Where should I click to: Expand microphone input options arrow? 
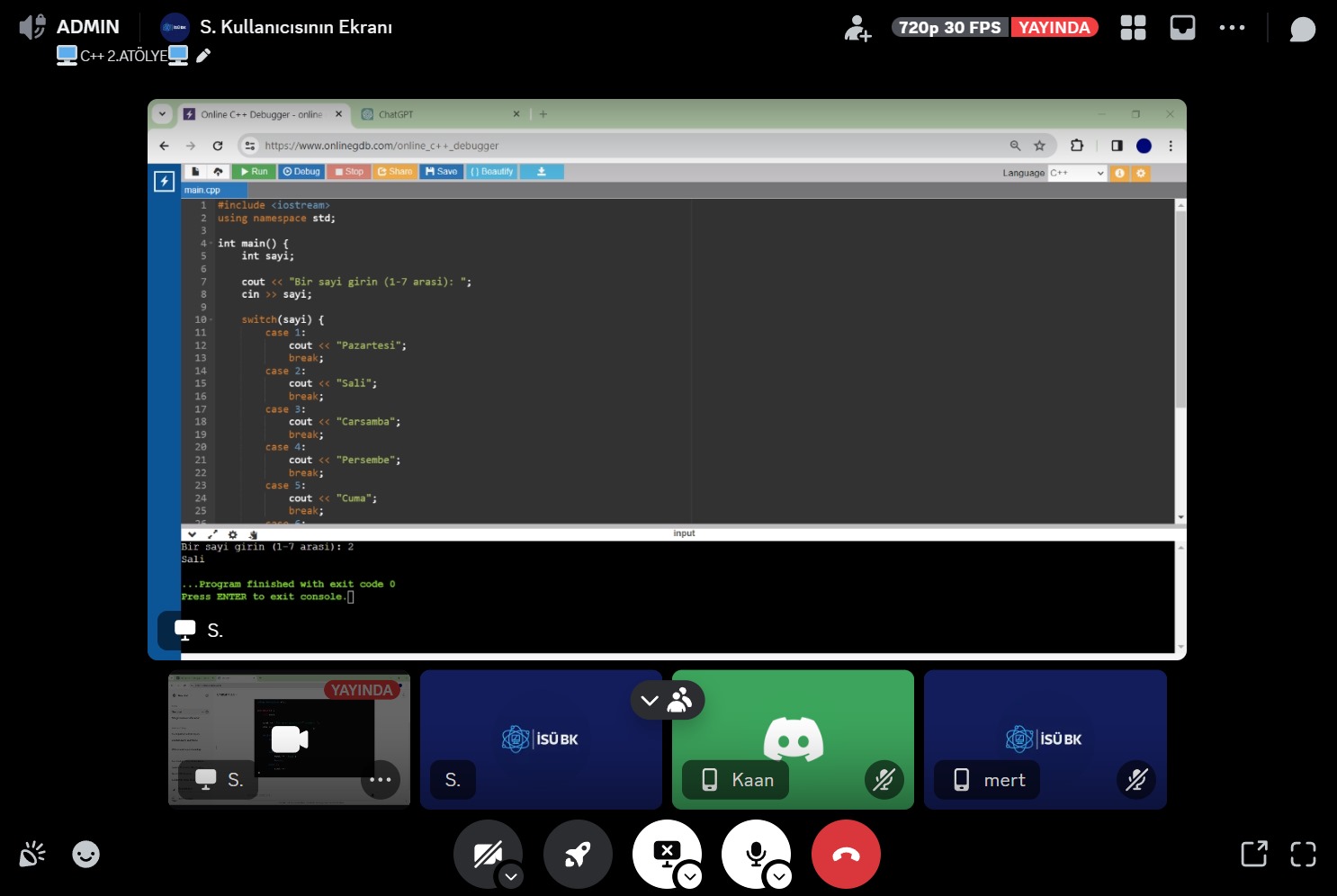point(779,876)
